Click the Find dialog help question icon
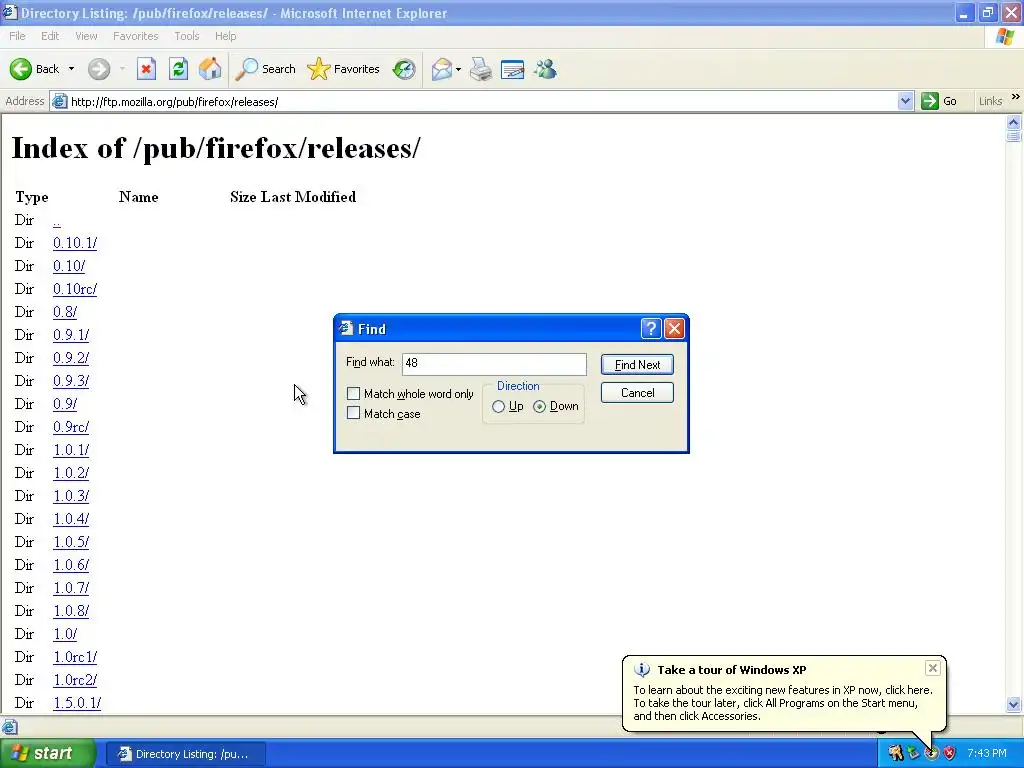Viewport: 1024px width, 768px height. 650,328
